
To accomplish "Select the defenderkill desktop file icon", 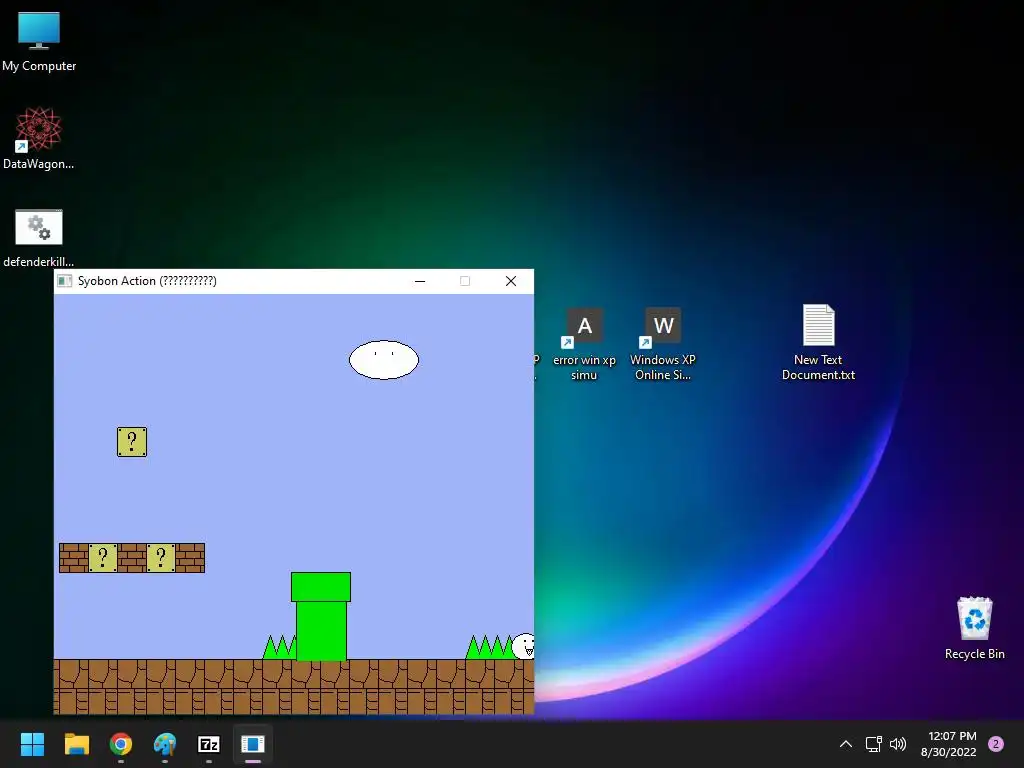I will tap(39, 238).
